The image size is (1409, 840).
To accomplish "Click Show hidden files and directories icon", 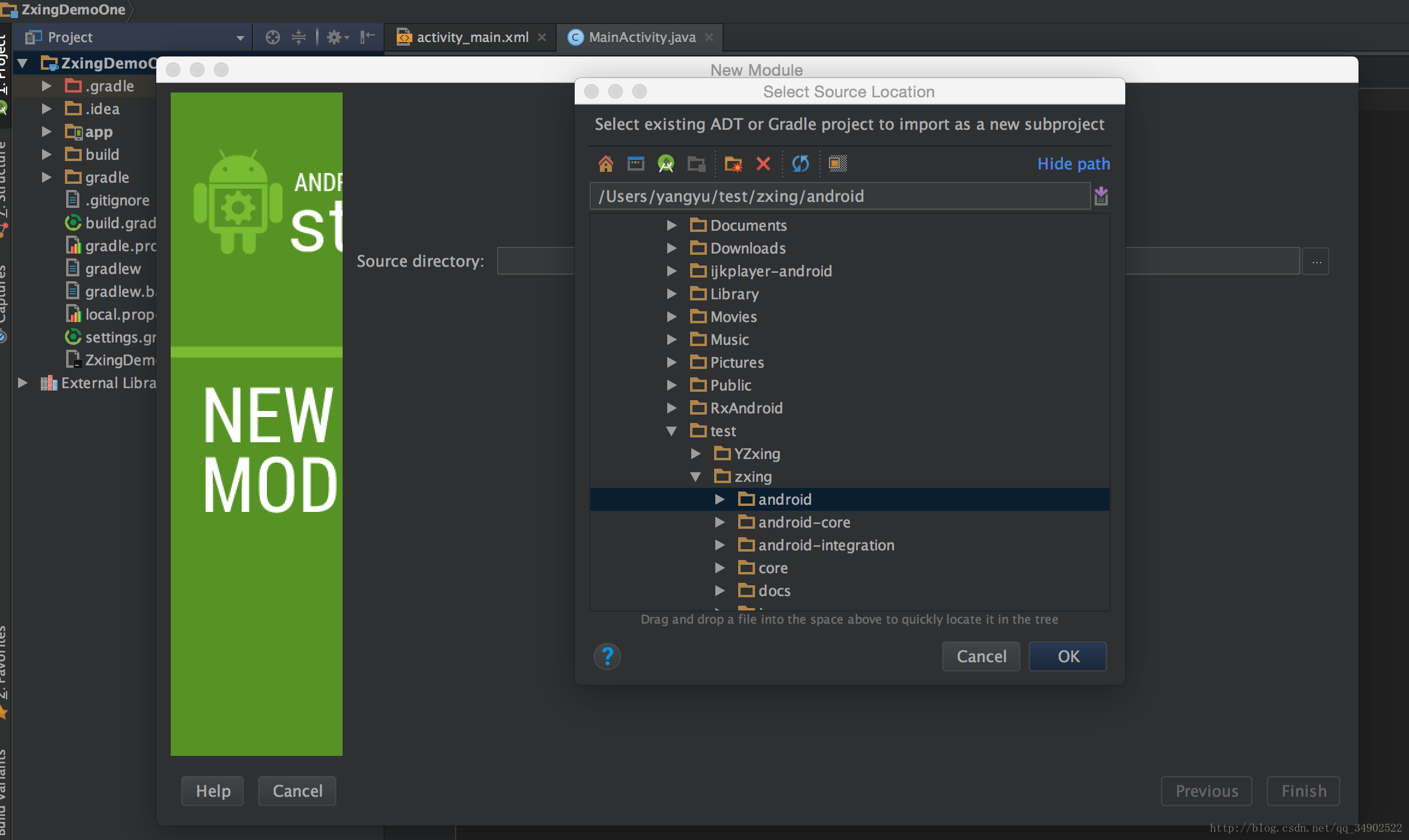I will pos(837,163).
